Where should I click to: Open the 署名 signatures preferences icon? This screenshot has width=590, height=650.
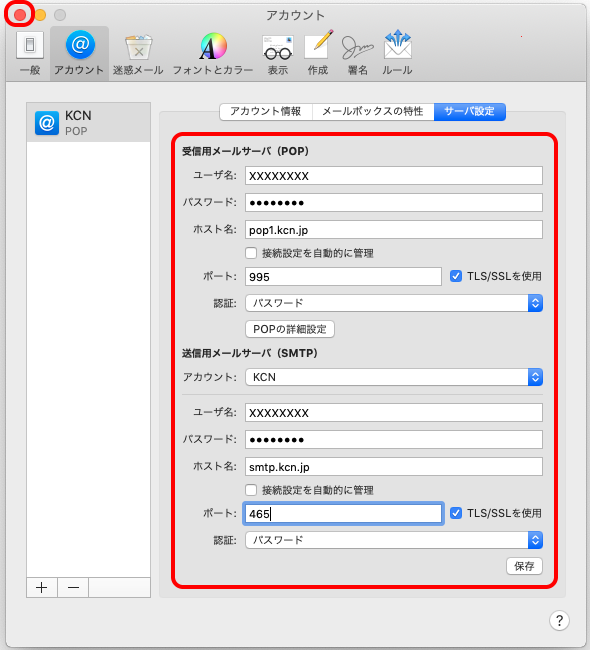click(357, 53)
